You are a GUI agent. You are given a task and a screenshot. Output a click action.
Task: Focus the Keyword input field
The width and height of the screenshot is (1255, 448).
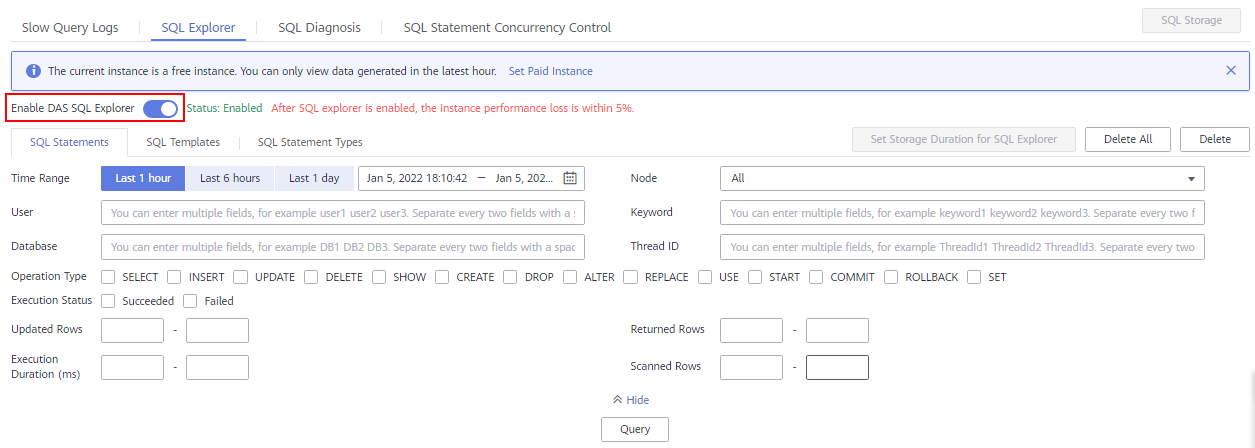pyautogui.click(x=962, y=213)
